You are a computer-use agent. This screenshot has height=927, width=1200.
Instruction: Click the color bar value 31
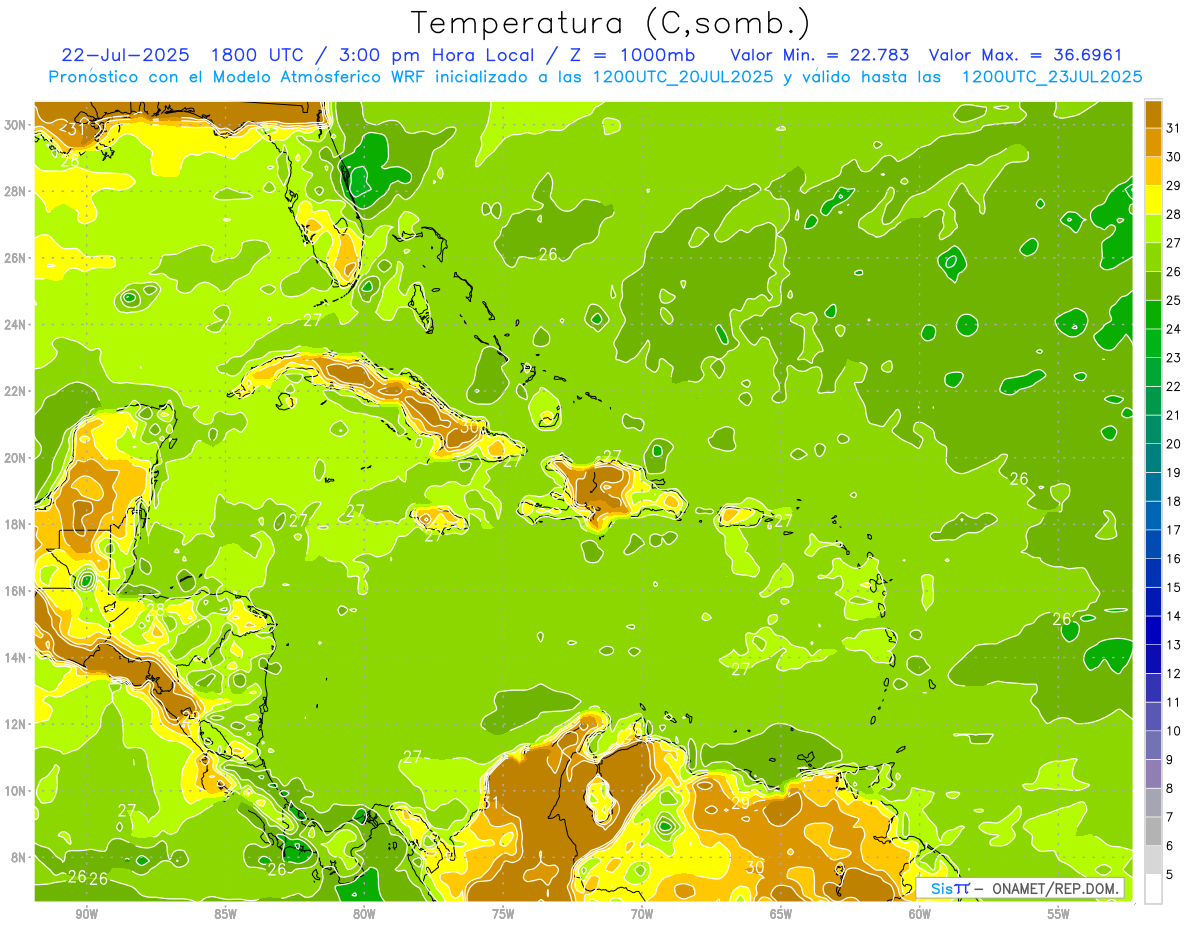[1173, 128]
